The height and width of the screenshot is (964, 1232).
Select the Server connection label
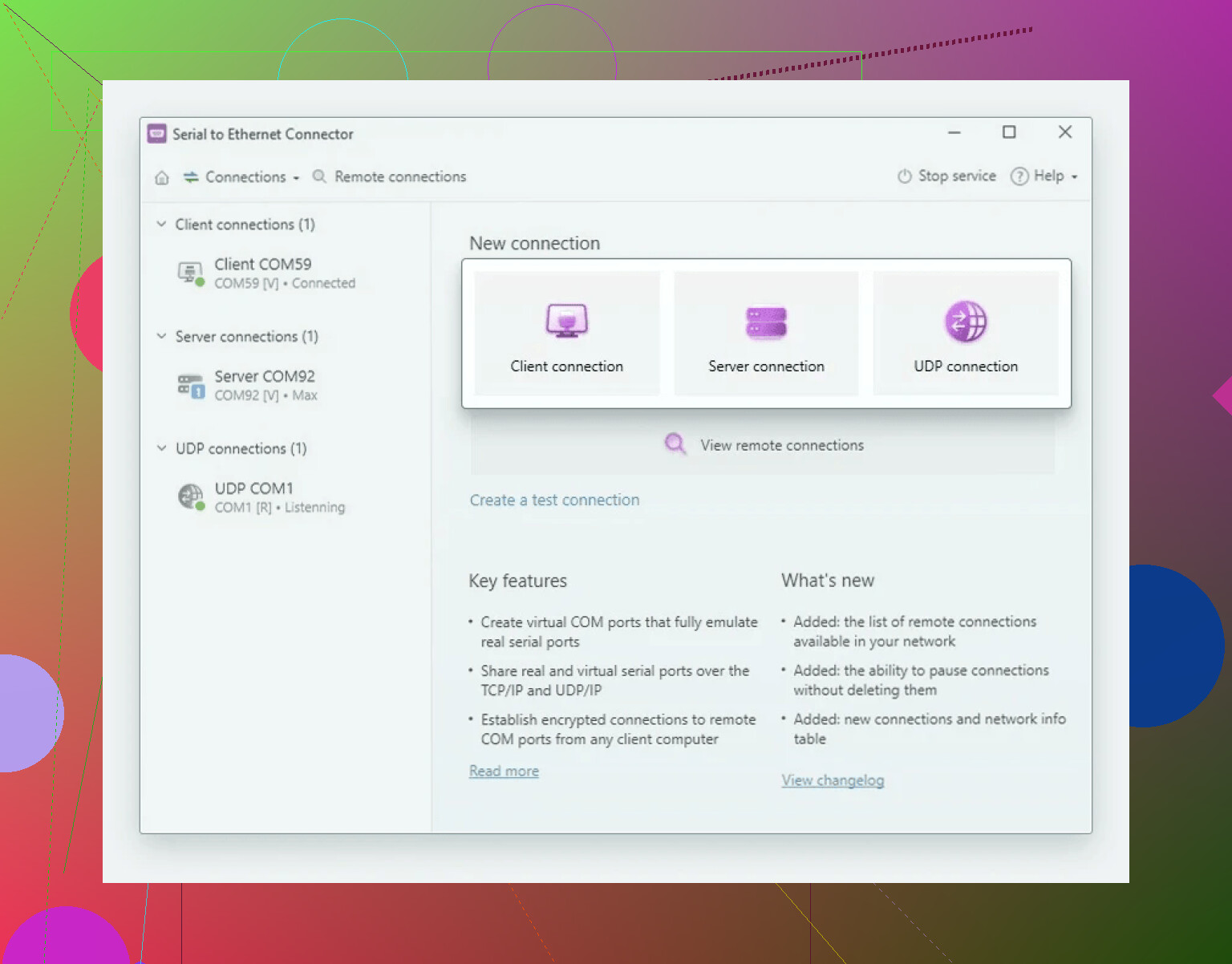point(766,366)
